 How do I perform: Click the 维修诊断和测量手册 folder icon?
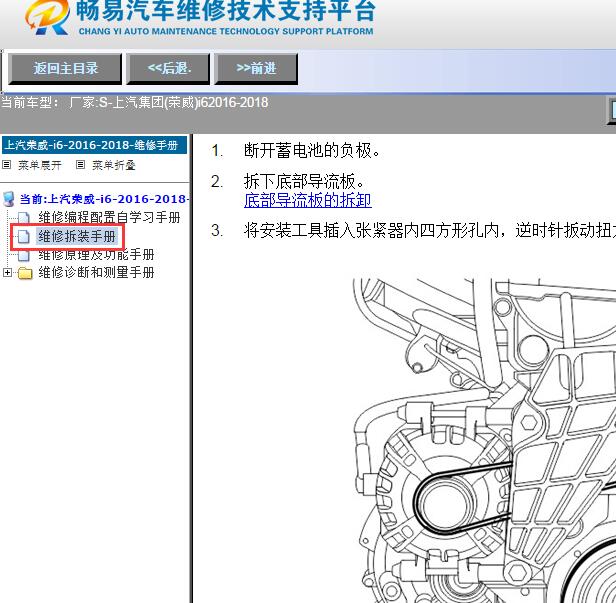coord(25,273)
